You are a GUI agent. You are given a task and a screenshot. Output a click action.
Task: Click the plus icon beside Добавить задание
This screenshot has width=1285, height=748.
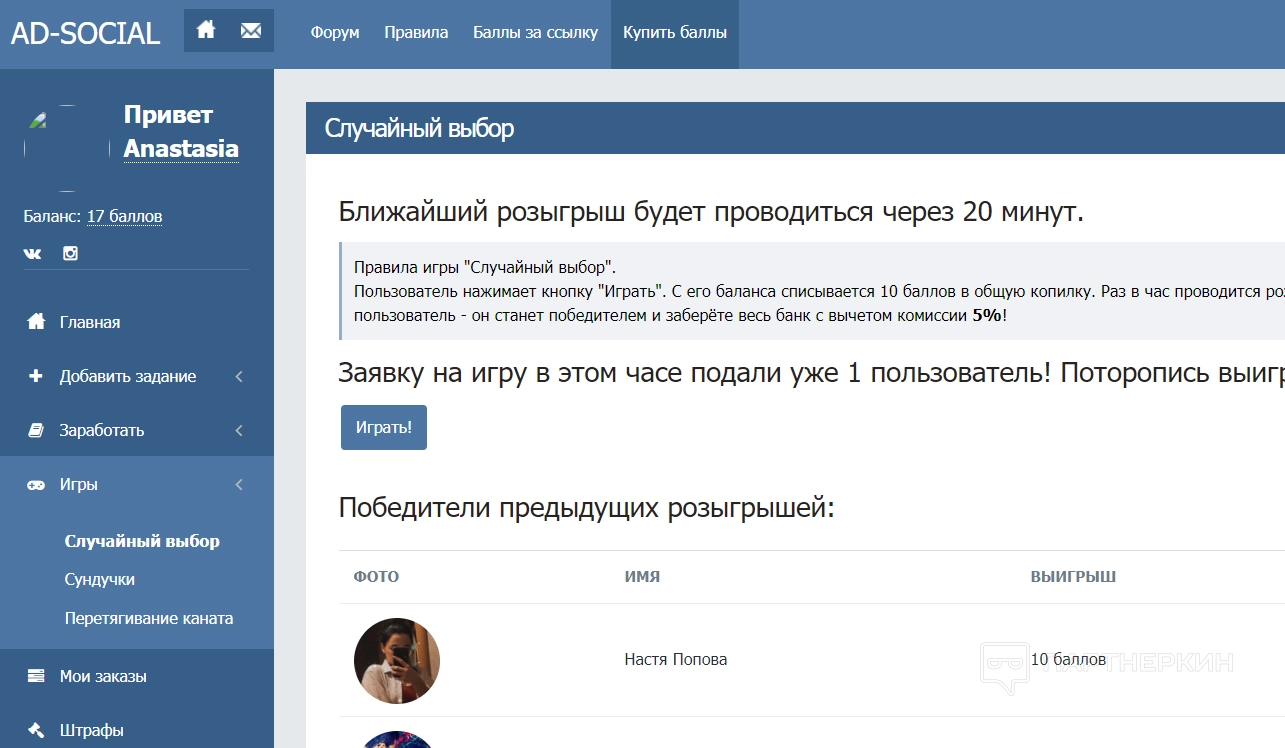tap(36, 376)
